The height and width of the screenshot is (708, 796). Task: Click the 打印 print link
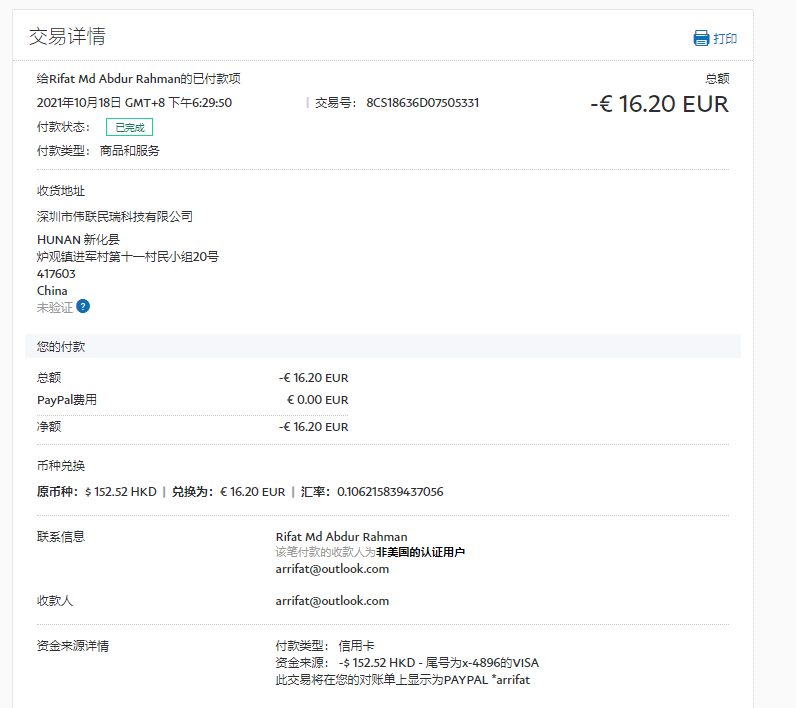tap(725, 39)
